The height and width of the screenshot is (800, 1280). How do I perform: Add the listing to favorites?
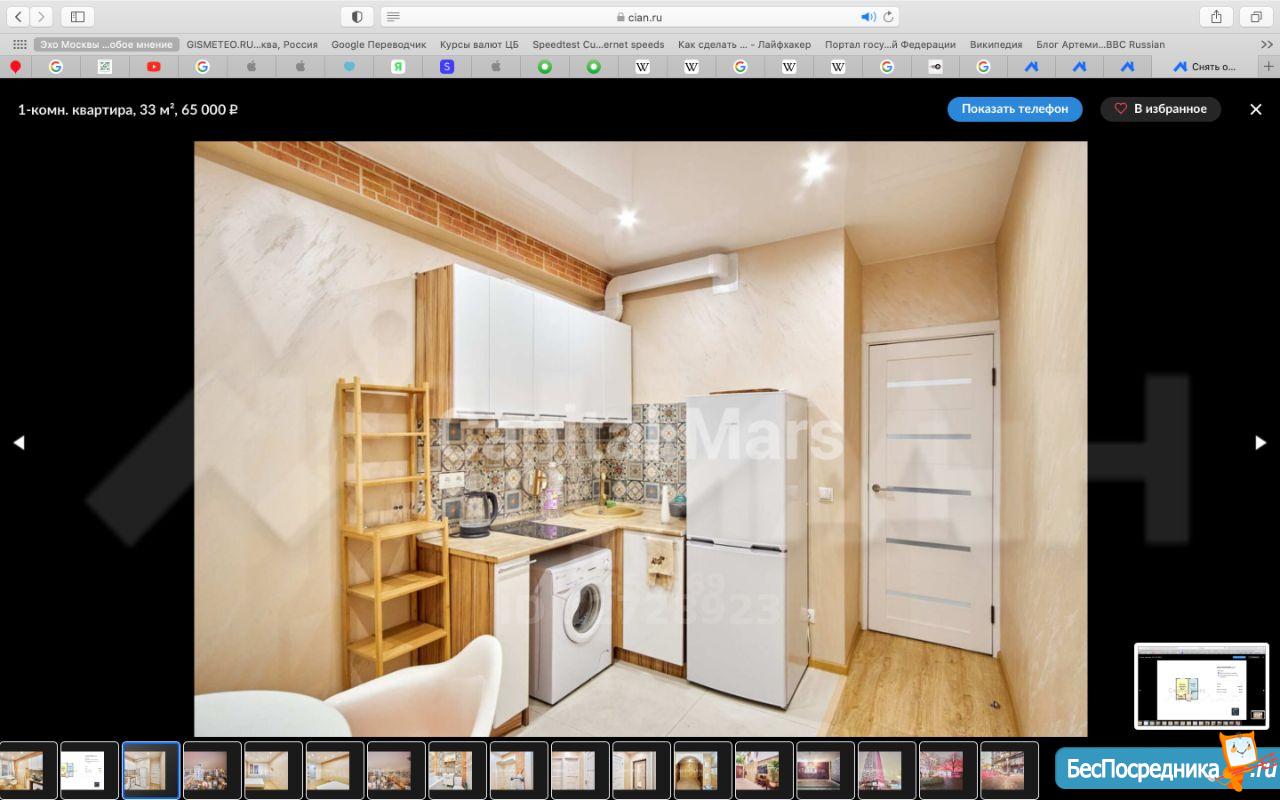[x=1160, y=109]
